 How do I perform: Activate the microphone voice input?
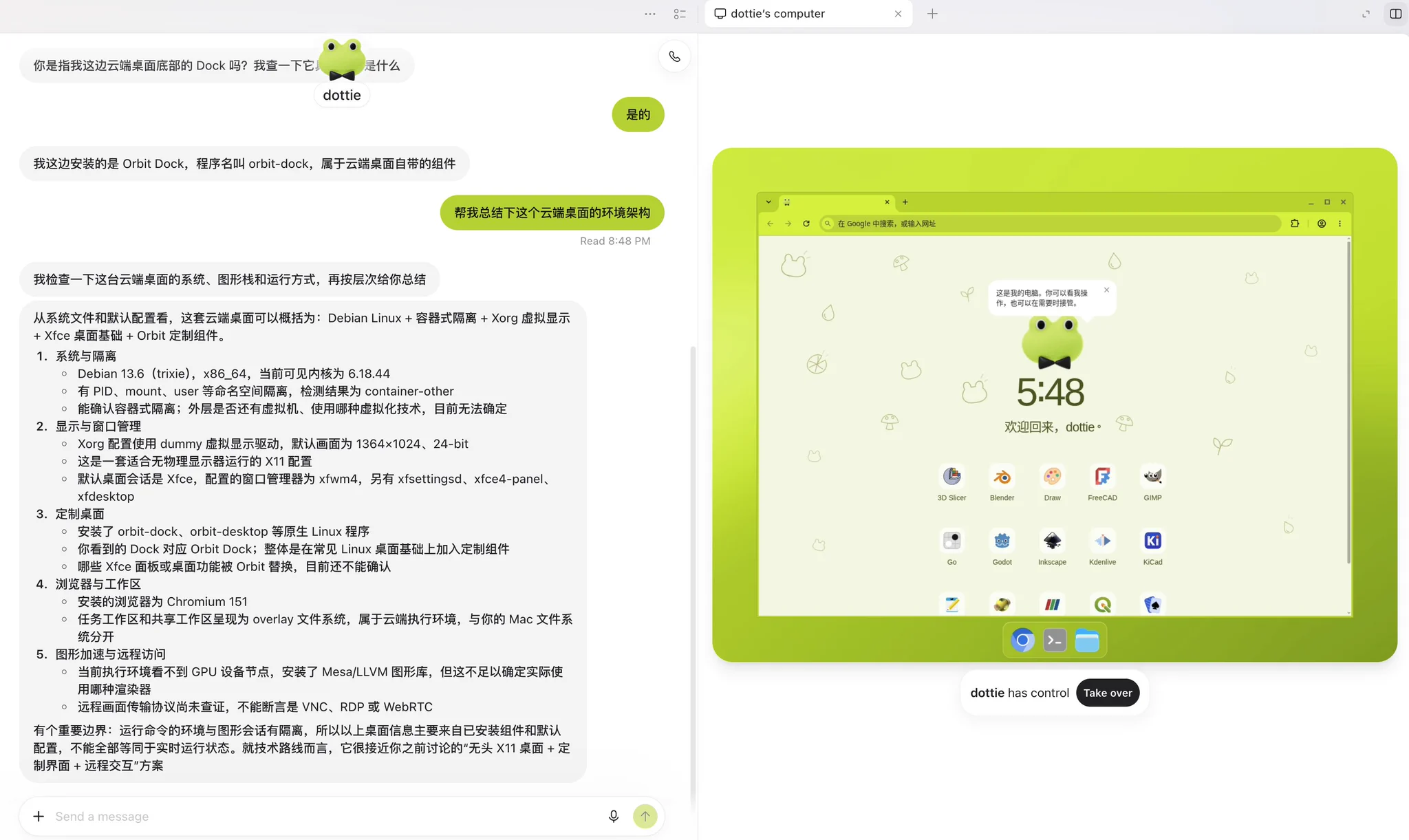point(614,816)
